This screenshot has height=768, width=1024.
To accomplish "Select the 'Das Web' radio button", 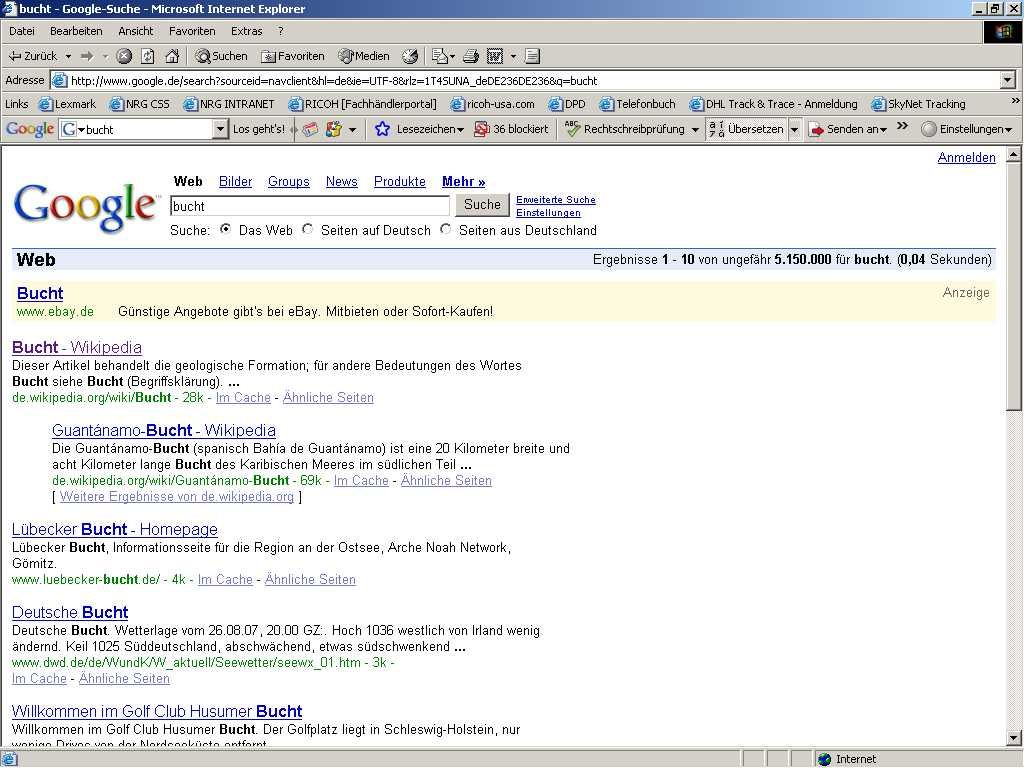I will click(x=225, y=229).
